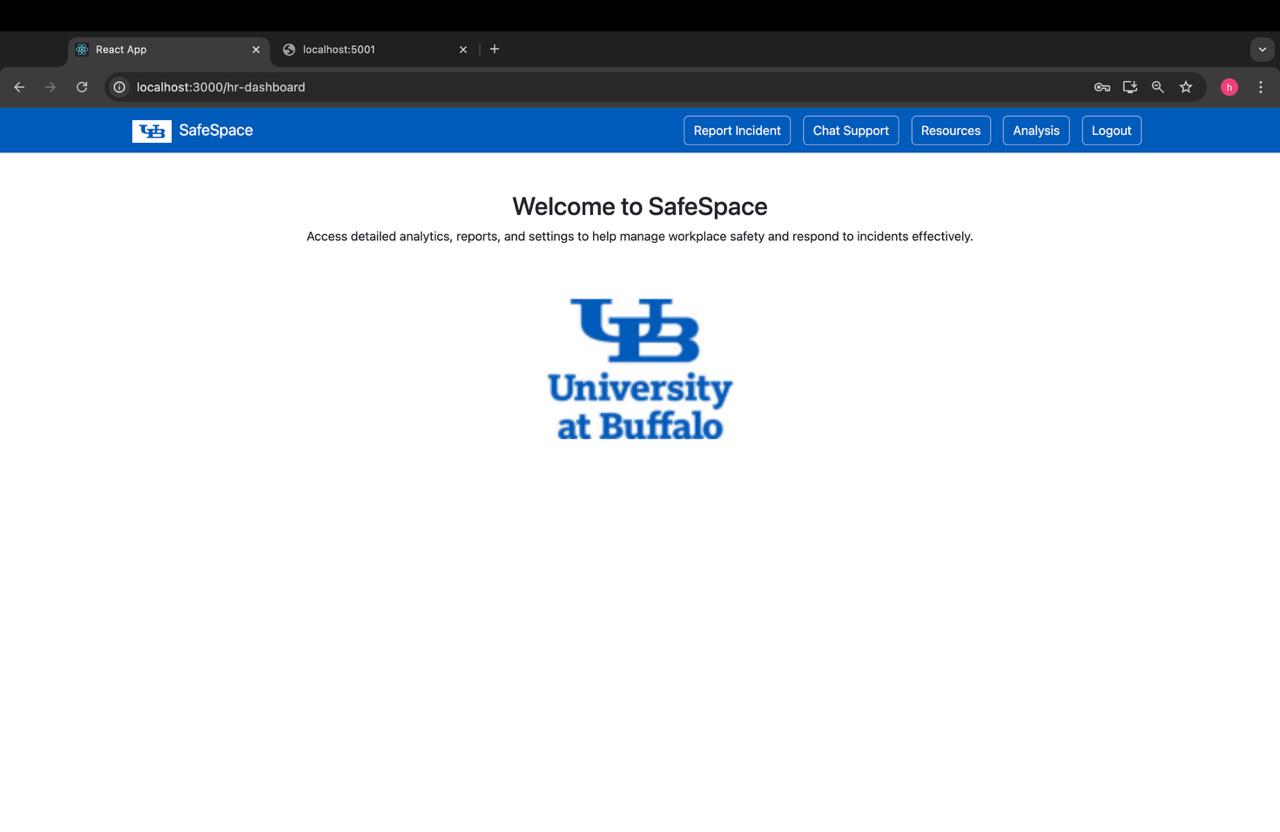
Task: Open the Chrome three-dot menu
Action: 1261,87
